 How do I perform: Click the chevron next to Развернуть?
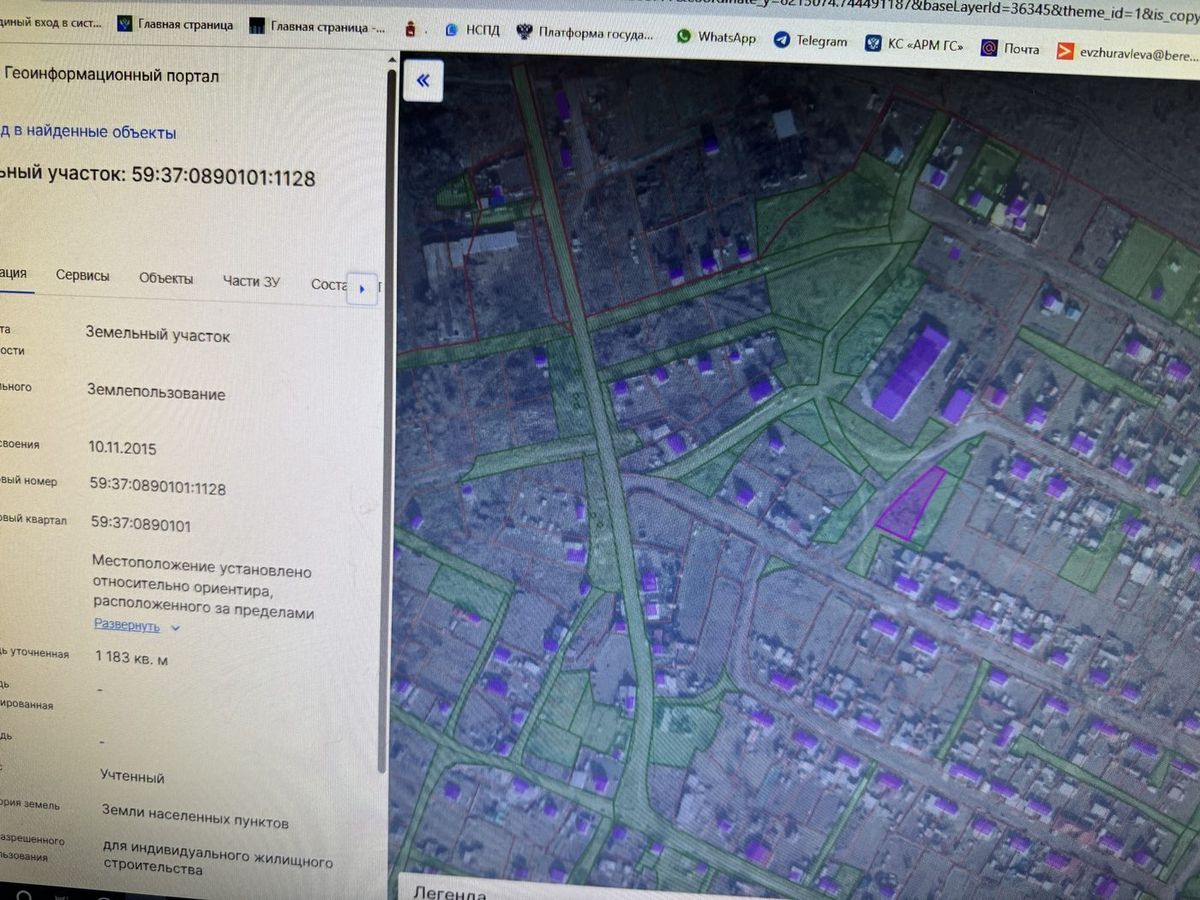coord(175,628)
